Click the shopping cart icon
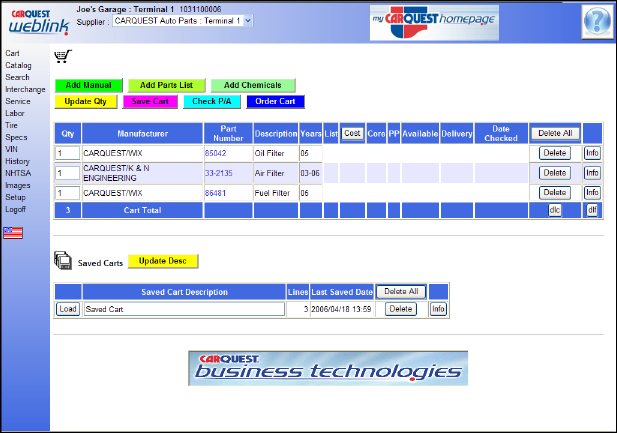Viewport: 617px width, 433px height. [63, 56]
